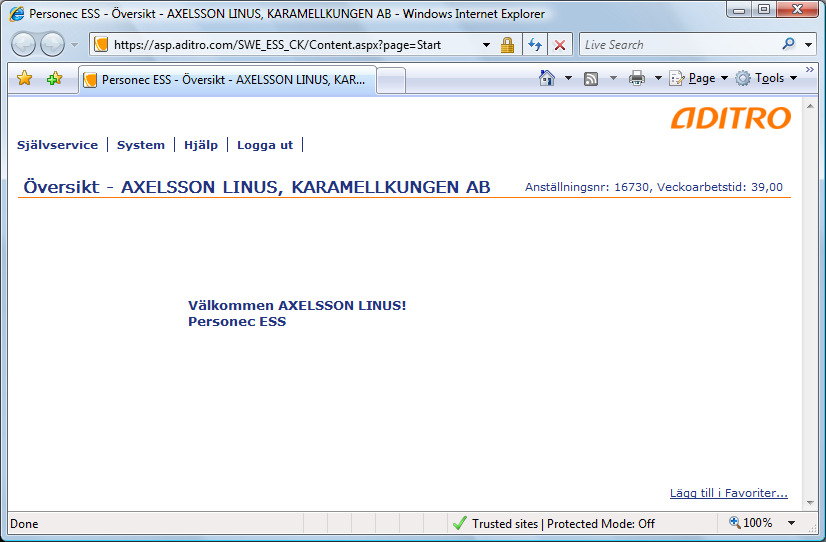Click Logga ut to log out
The height and width of the screenshot is (542, 826).
tap(265, 145)
